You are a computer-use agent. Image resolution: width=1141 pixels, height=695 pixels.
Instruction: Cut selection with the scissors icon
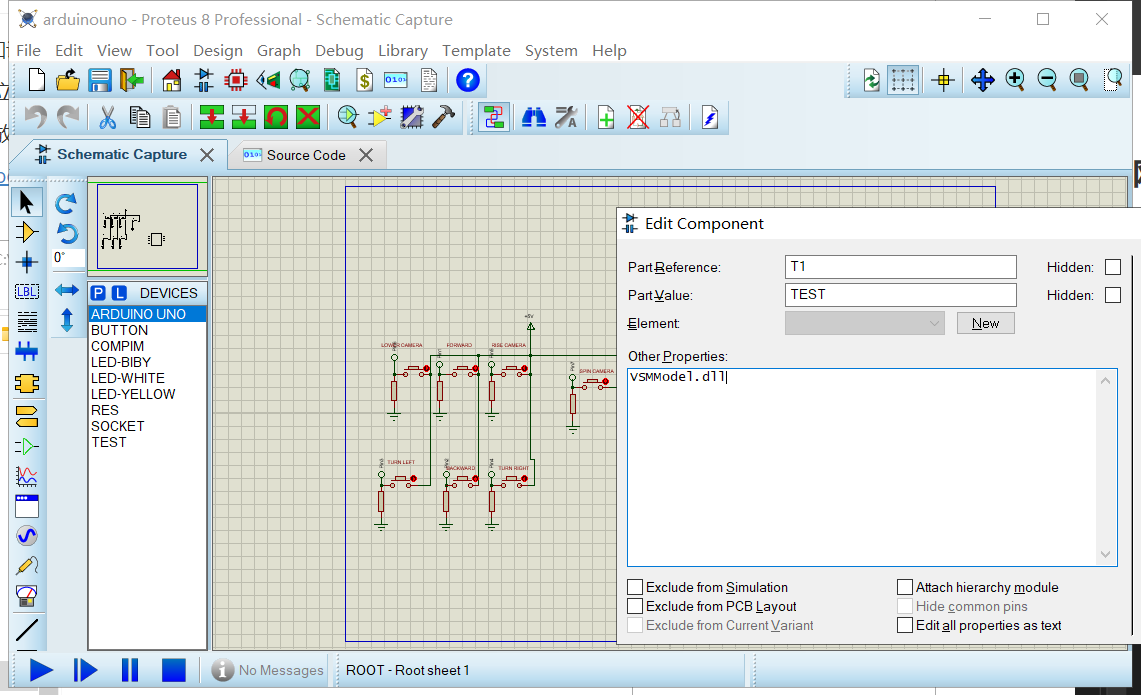(108, 117)
